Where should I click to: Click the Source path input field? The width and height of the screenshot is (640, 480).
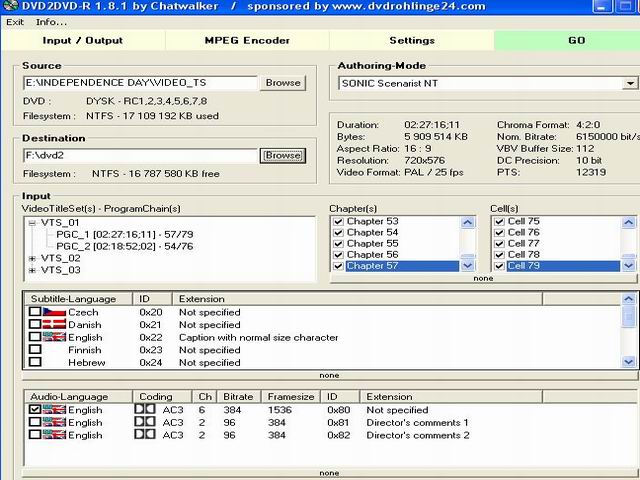click(x=140, y=83)
